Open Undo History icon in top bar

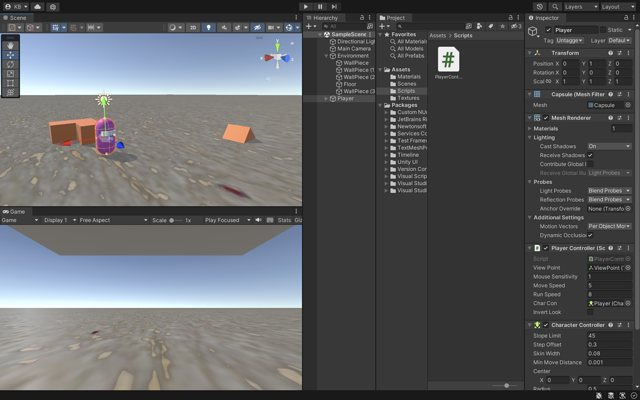click(x=540, y=7)
